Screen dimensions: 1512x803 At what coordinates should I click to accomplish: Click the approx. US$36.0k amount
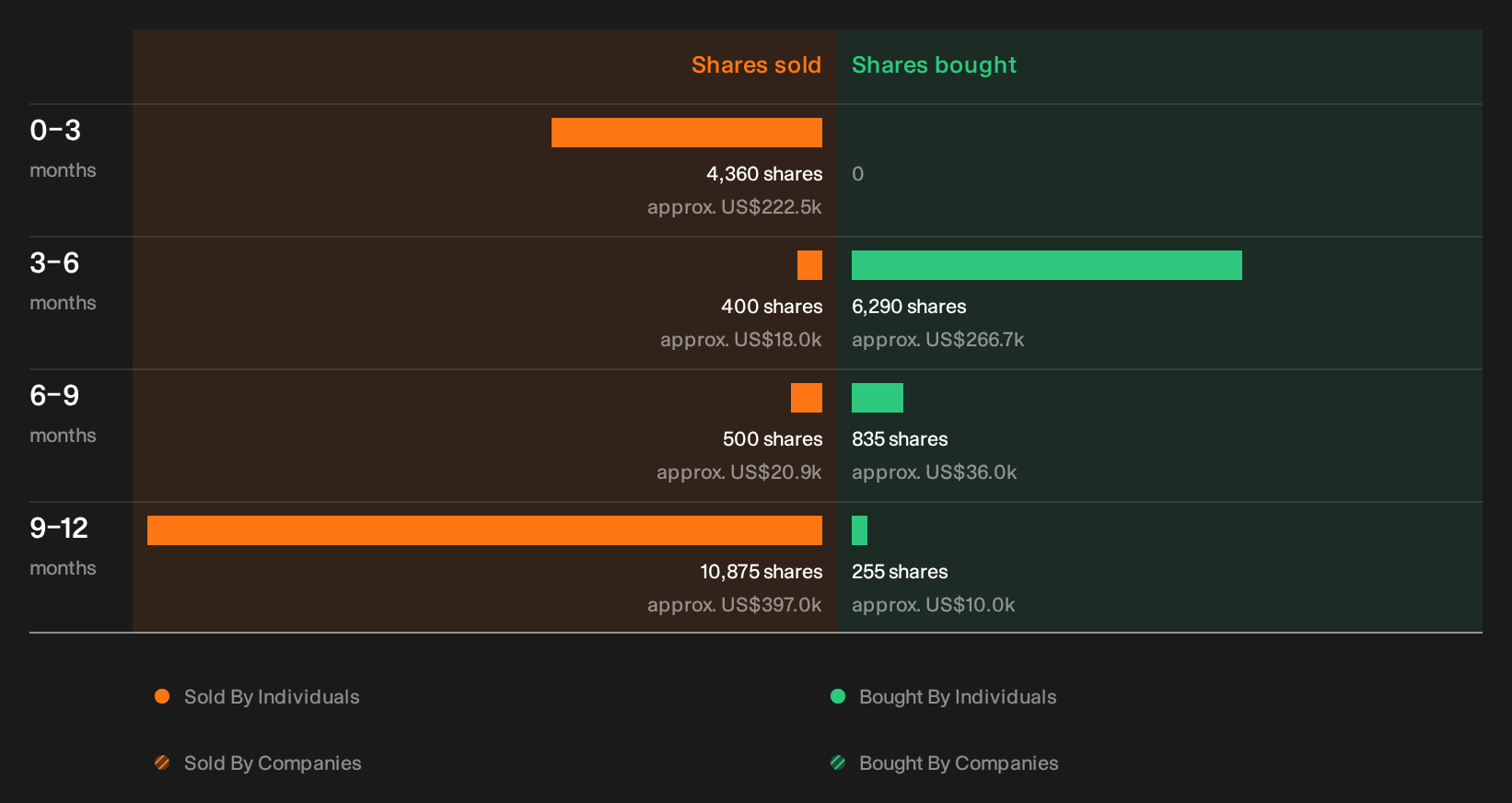coord(935,472)
